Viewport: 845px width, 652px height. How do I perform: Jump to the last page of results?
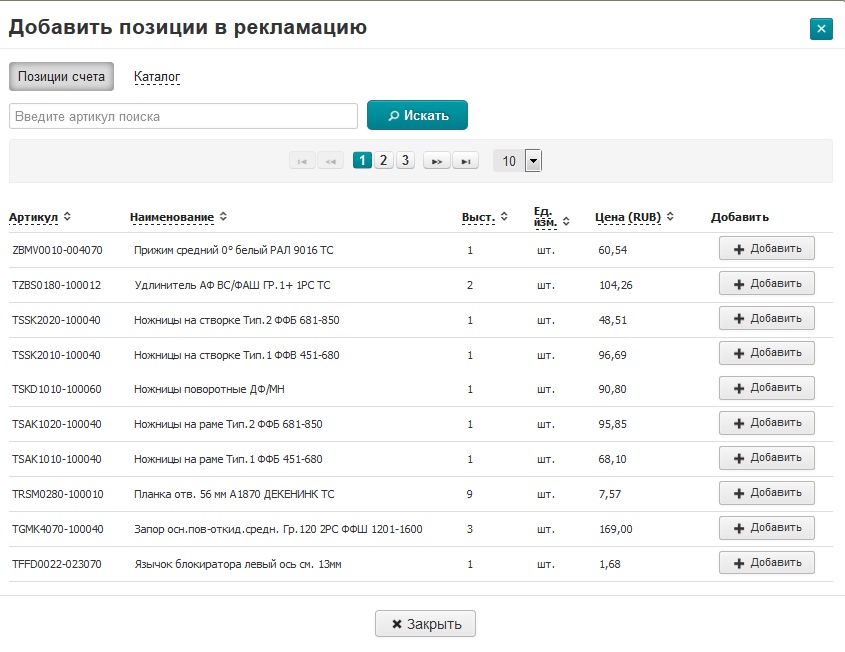(x=465, y=161)
